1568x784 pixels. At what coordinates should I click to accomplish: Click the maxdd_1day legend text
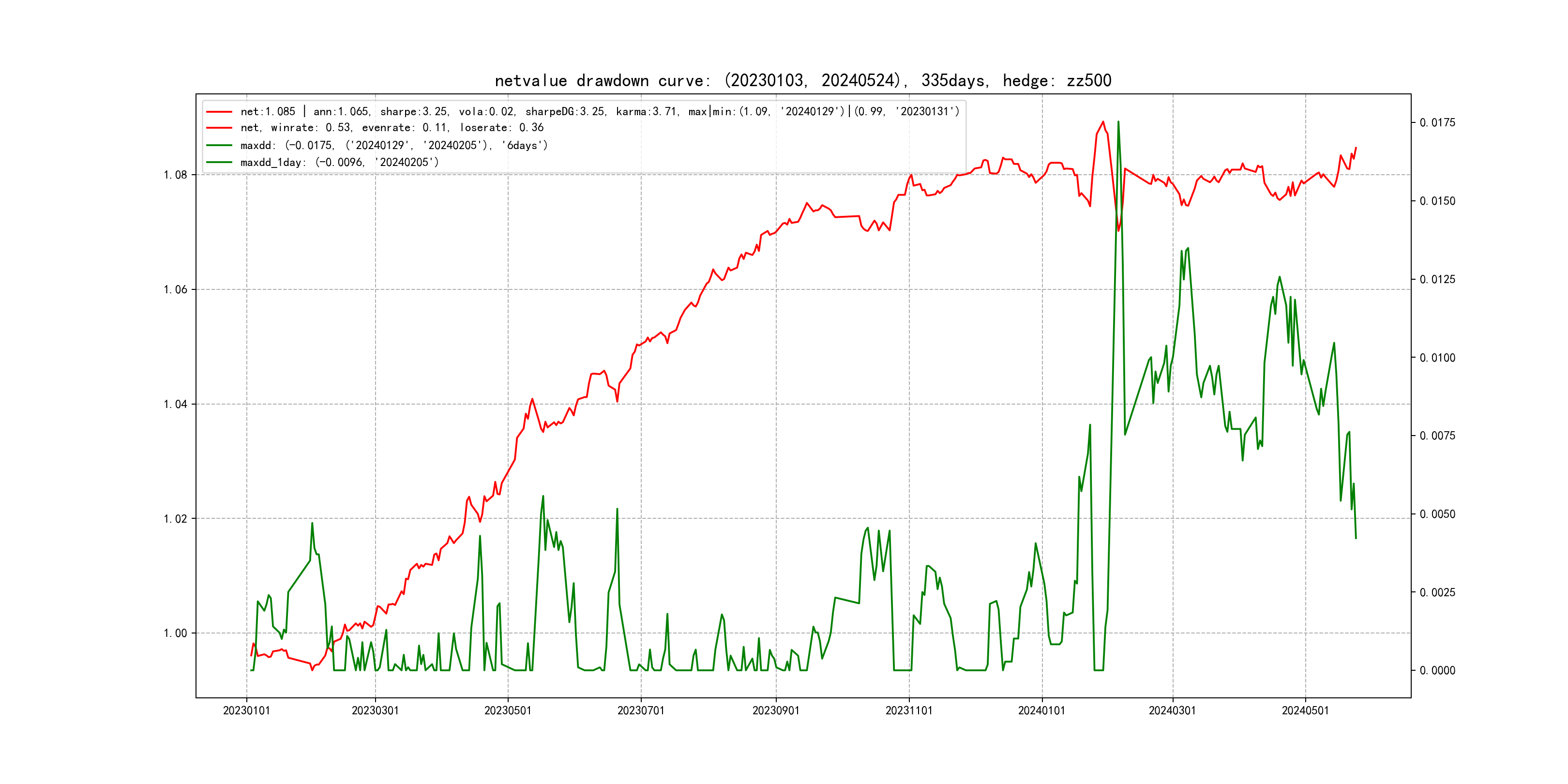point(339,163)
